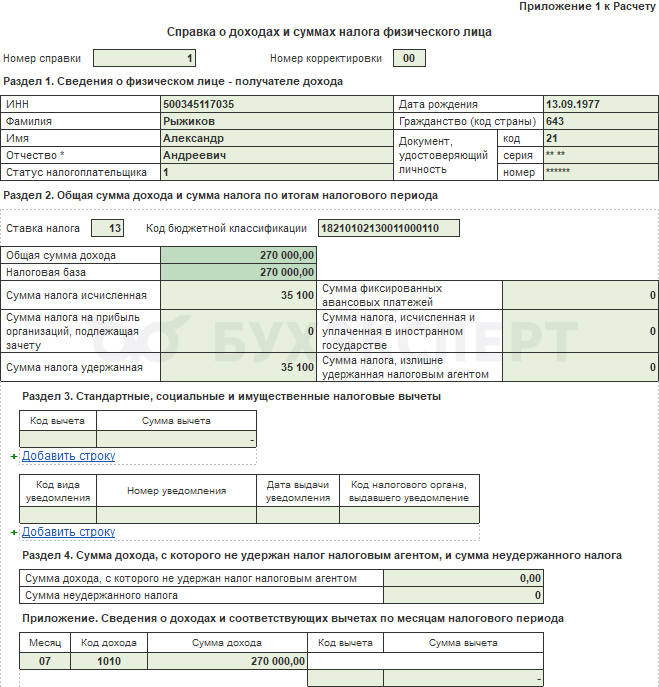
Task: Click monthly Сумма дохода cell 270 000,00
Action: pyautogui.click(x=227, y=661)
